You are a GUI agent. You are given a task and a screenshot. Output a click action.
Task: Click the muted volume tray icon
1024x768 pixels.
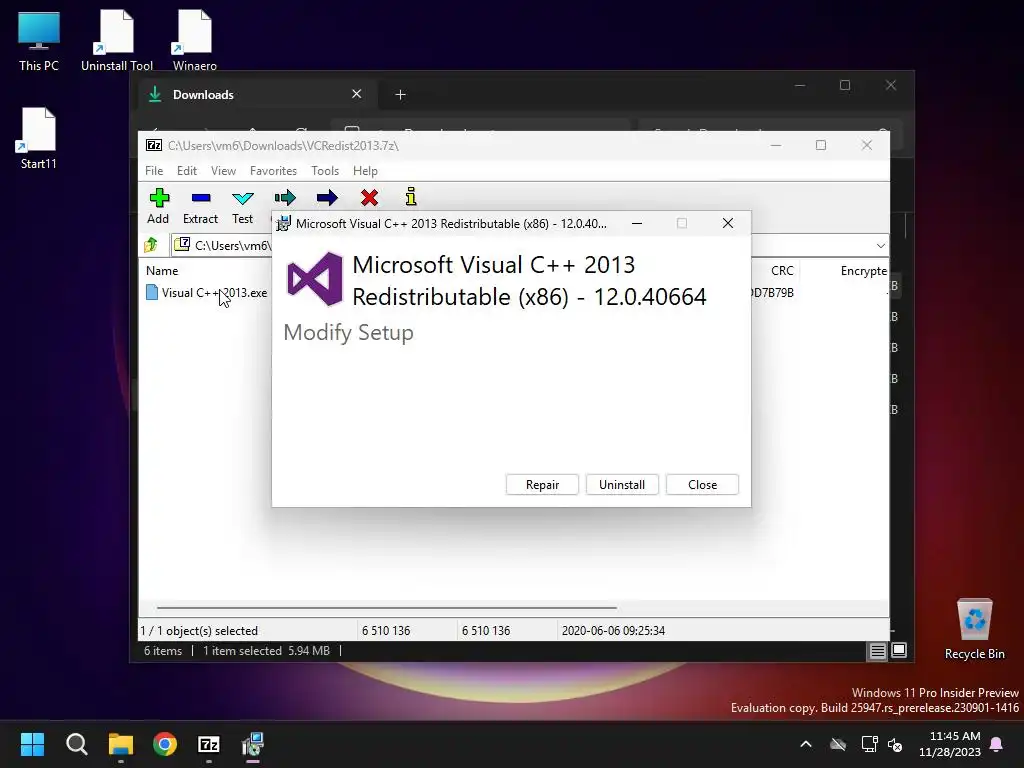(x=895, y=744)
